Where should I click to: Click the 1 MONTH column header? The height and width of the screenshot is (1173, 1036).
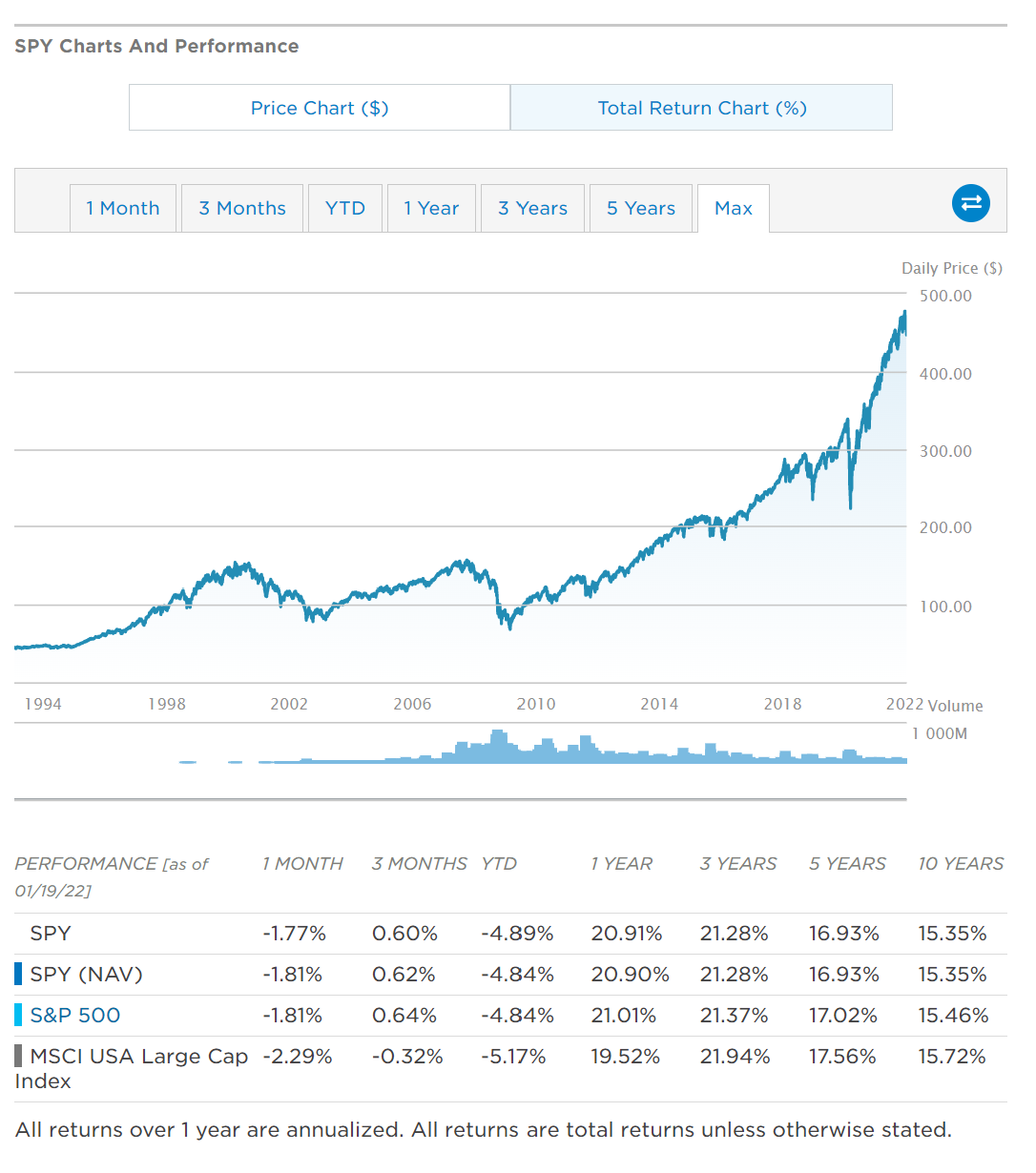pyautogui.click(x=302, y=864)
